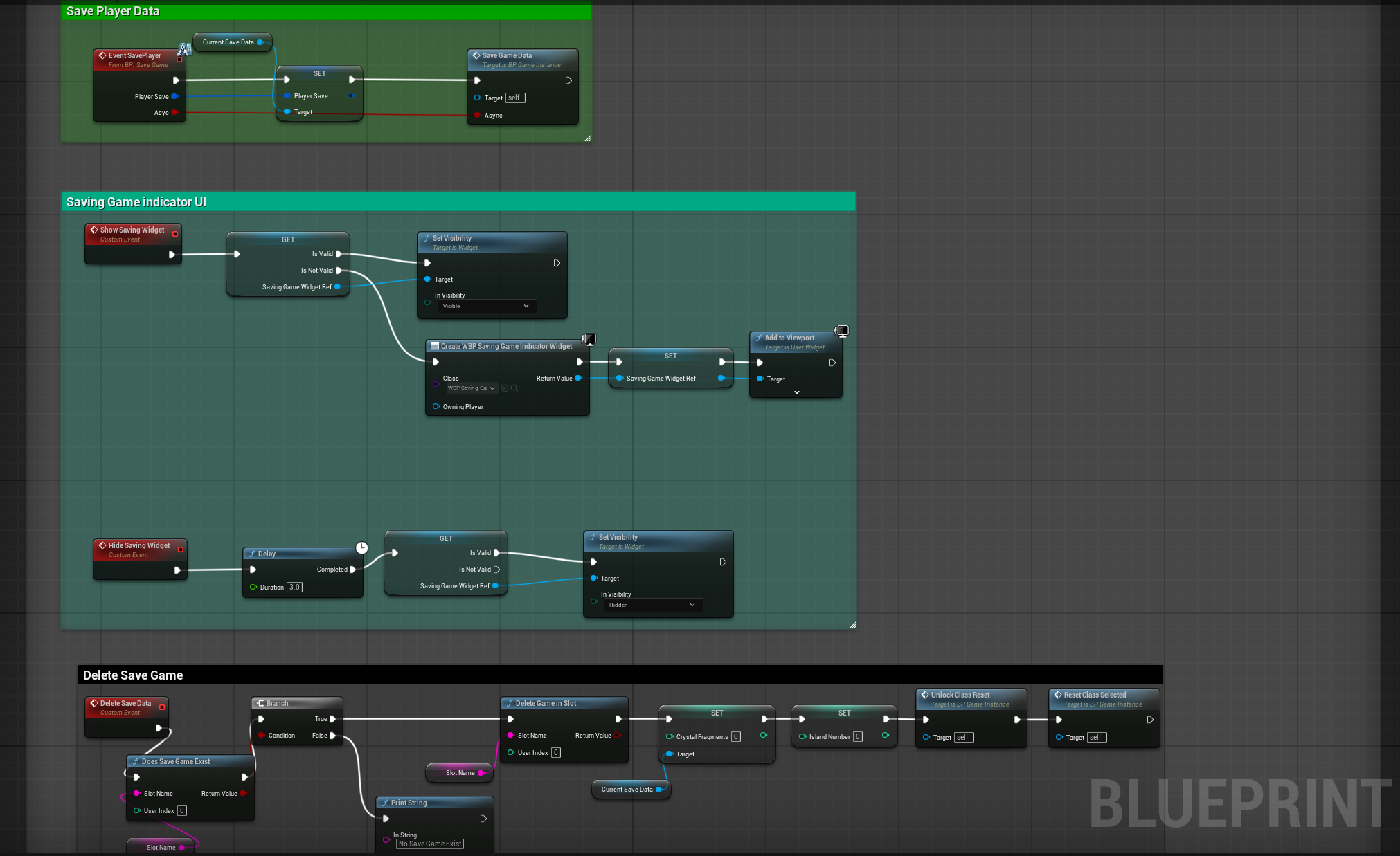Click the interface icon on Event SavePlayer node
Viewport: 1400px width, 856px height.
[x=184, y=49]
